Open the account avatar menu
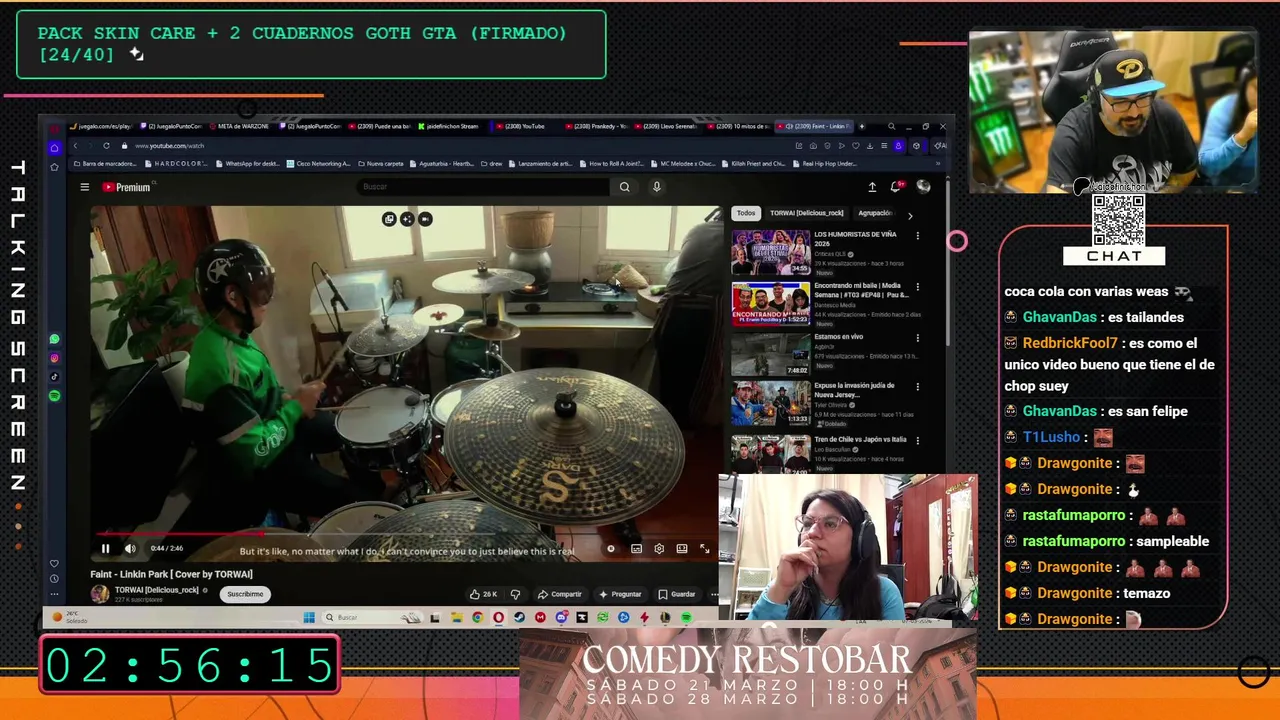Image resolution: width=1280 pixels, height=720 pixels. pos(923,186)
